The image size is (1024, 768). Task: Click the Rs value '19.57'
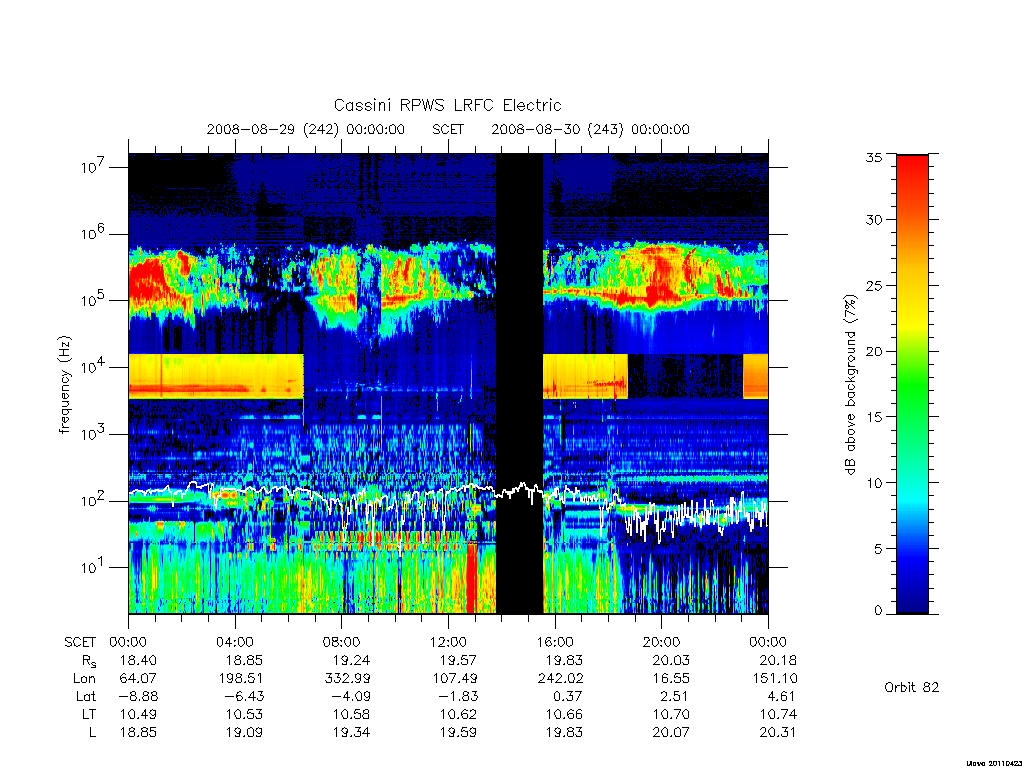(458, 661)
